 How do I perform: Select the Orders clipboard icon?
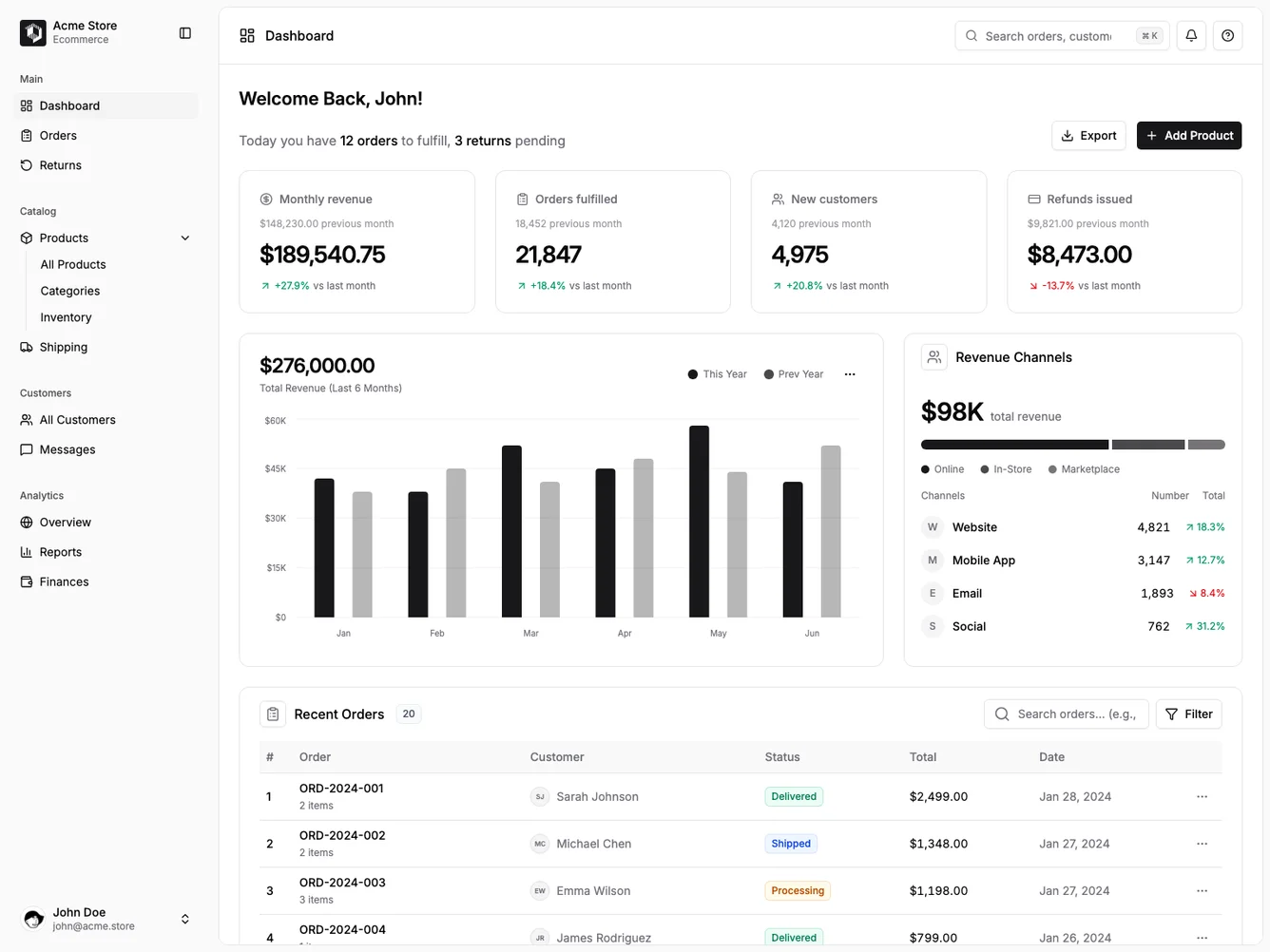coord(27,135)
